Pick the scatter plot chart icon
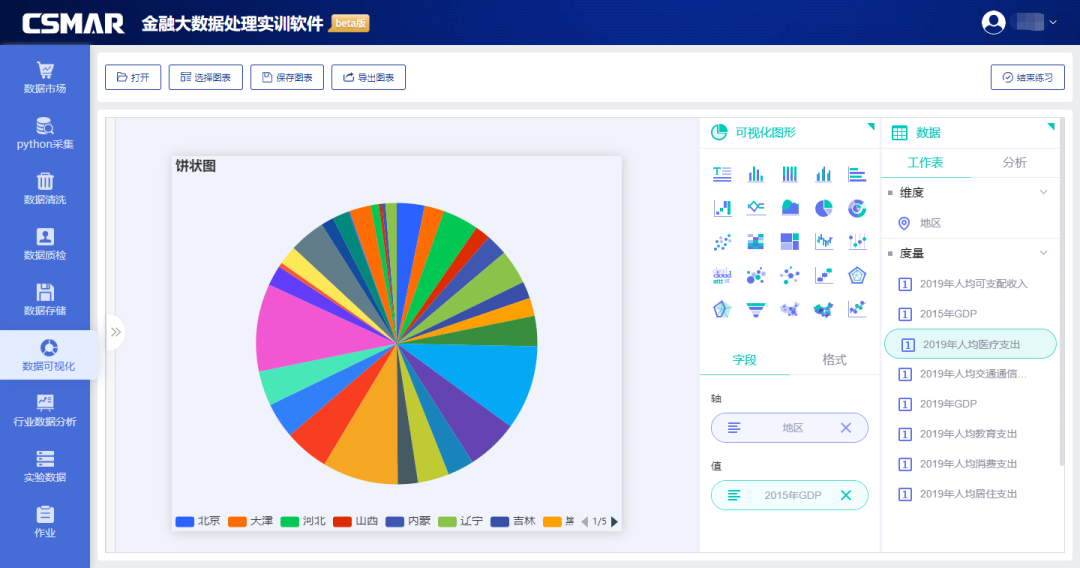The image size is (1080, 568). click(x=722, y=241)
